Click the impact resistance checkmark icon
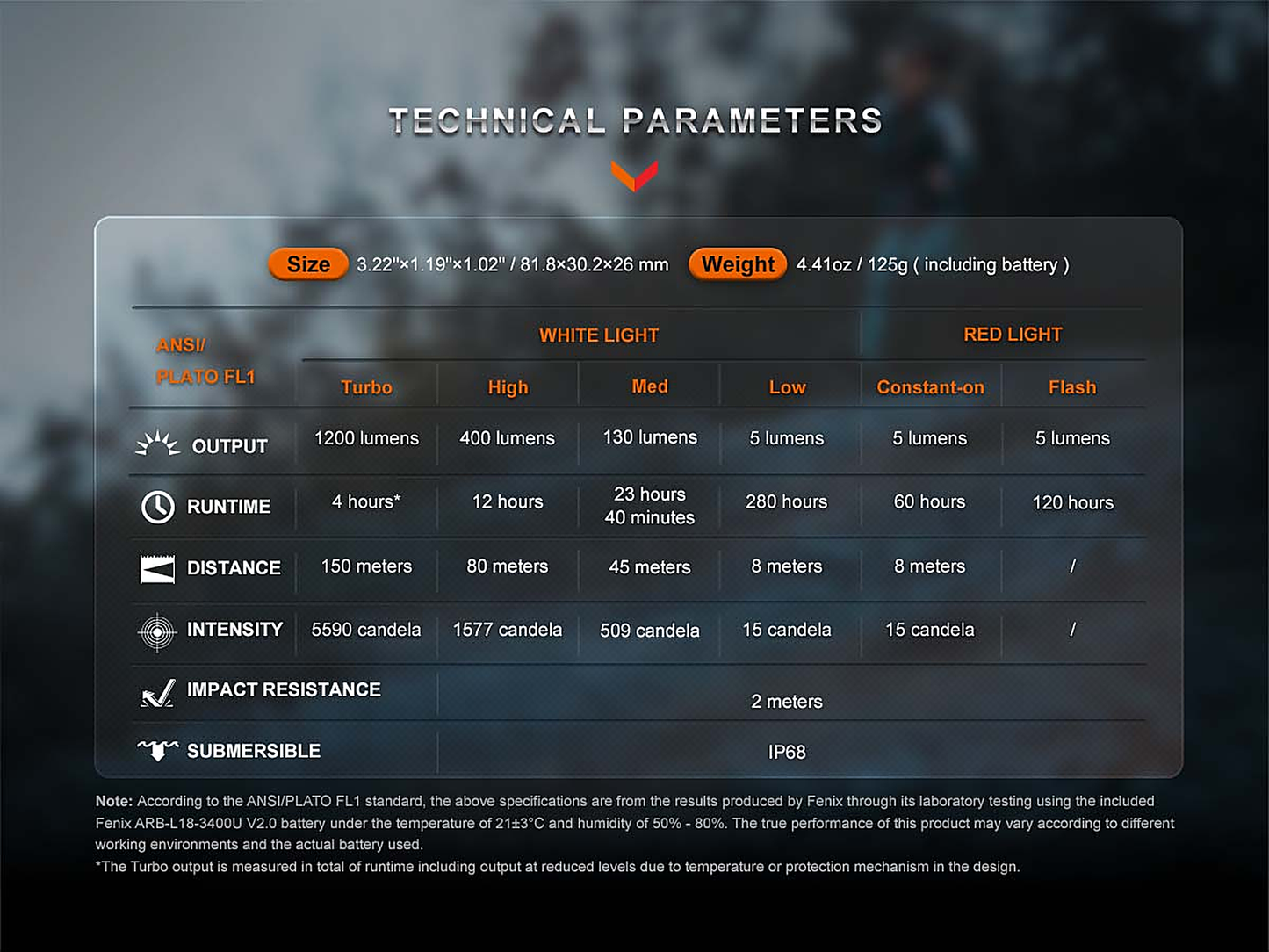This screenshot has height=952, width=1269. [157, 694]
